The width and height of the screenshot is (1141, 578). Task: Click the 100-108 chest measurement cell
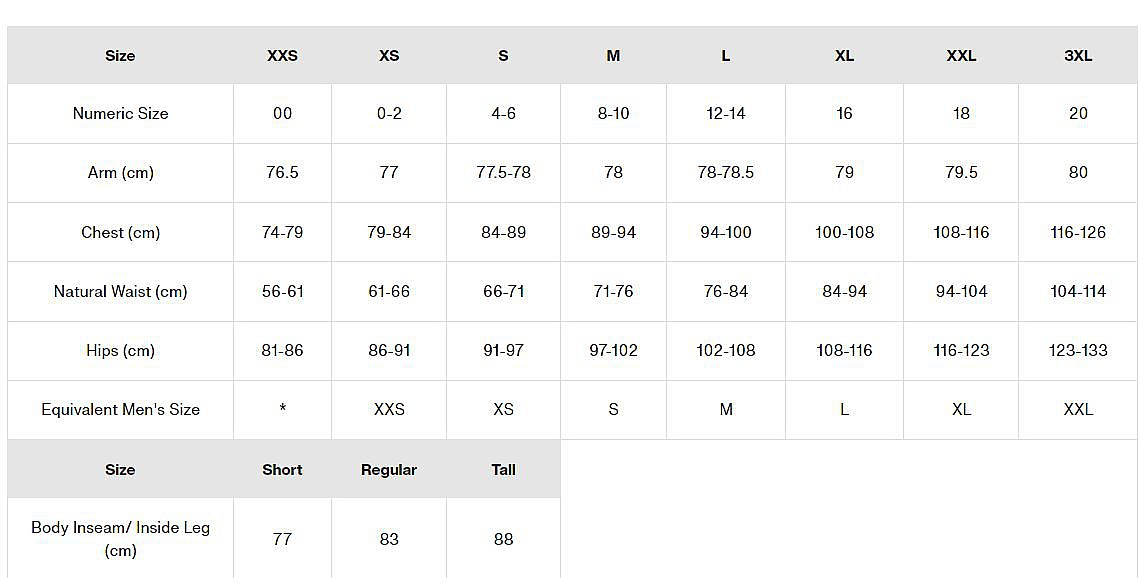844,233
